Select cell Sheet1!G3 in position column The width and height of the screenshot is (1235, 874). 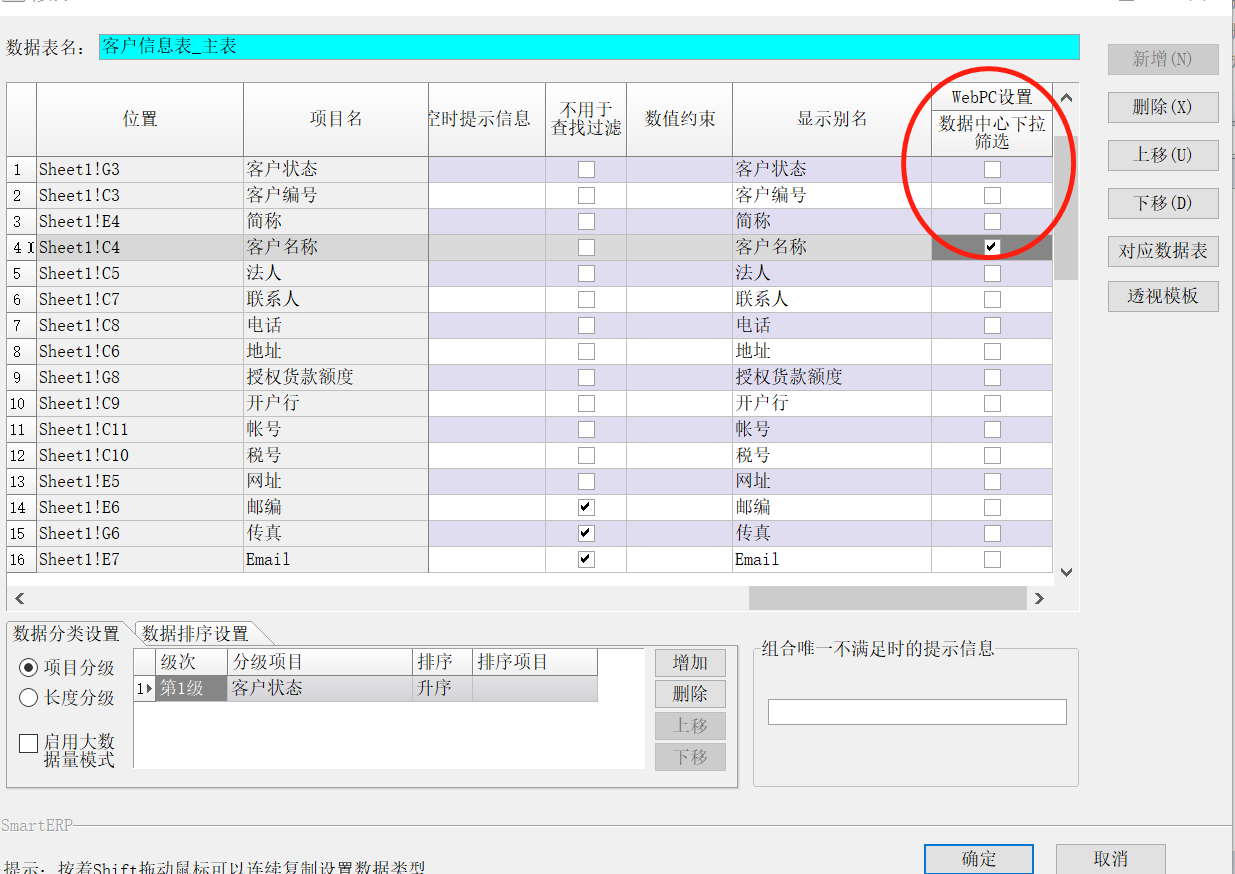140,169
